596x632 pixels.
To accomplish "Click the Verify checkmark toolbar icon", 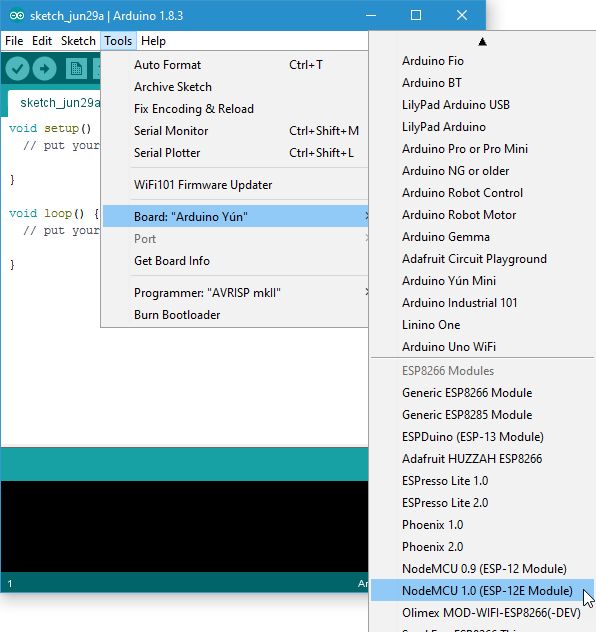I will click(17, 69).
